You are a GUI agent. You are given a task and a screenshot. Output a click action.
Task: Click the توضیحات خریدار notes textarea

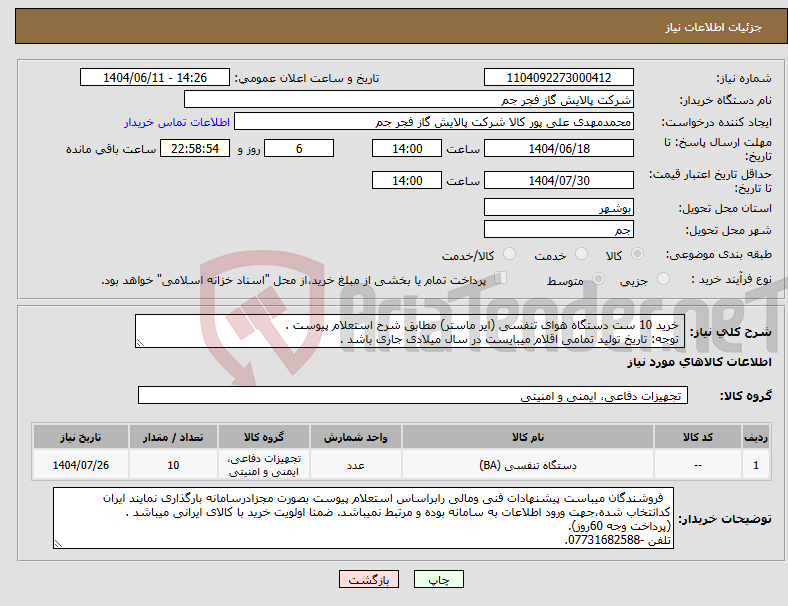click(x=363, y=518)
